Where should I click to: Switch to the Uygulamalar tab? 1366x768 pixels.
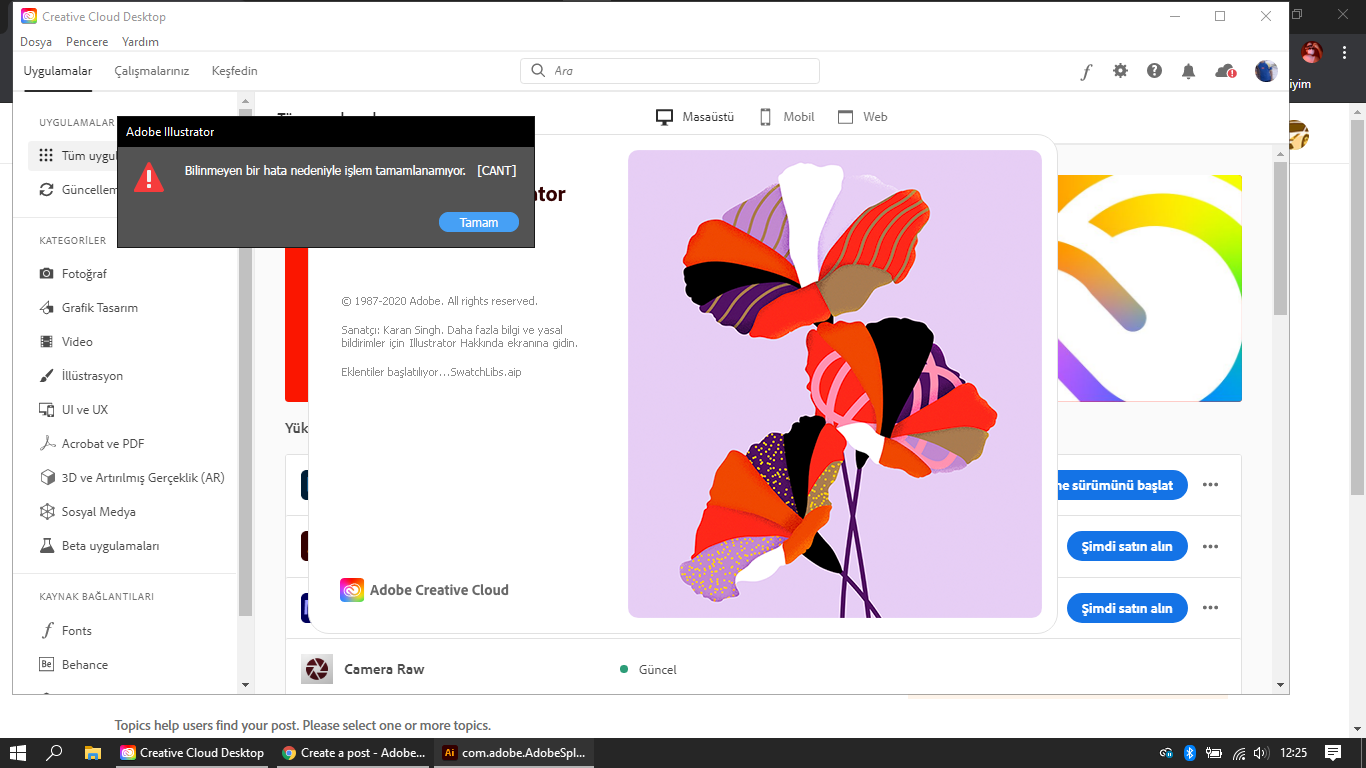click(58, 71)
